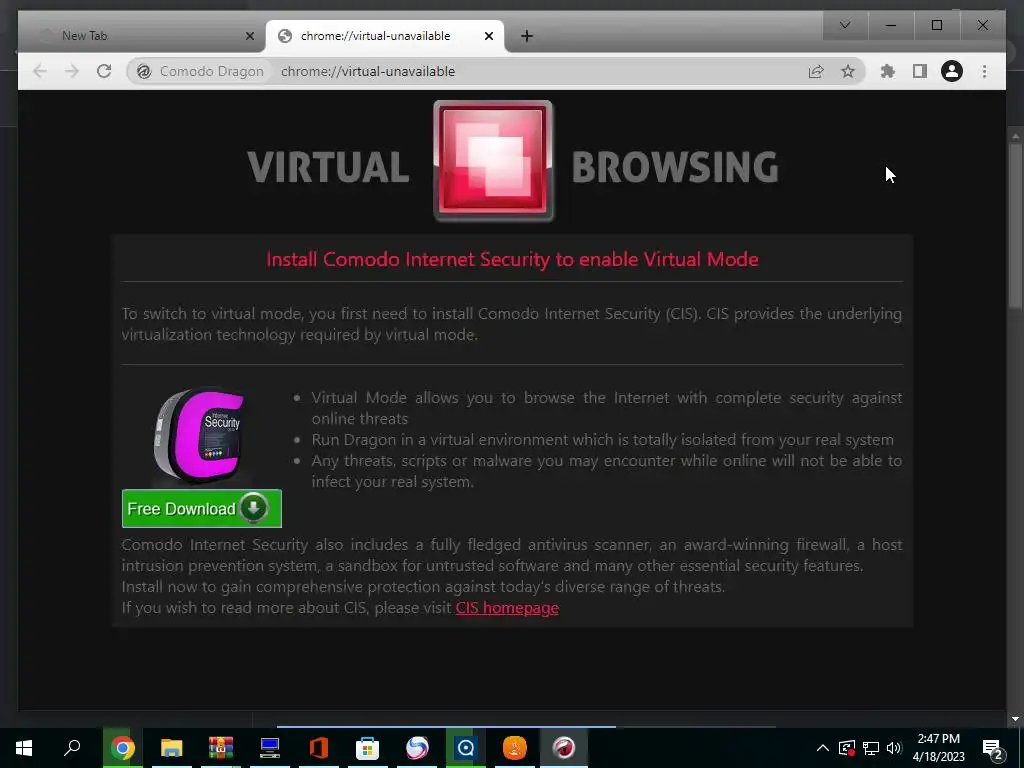Open network settings from system tray
Screen dimensions: 1024x768
(871, 748)
